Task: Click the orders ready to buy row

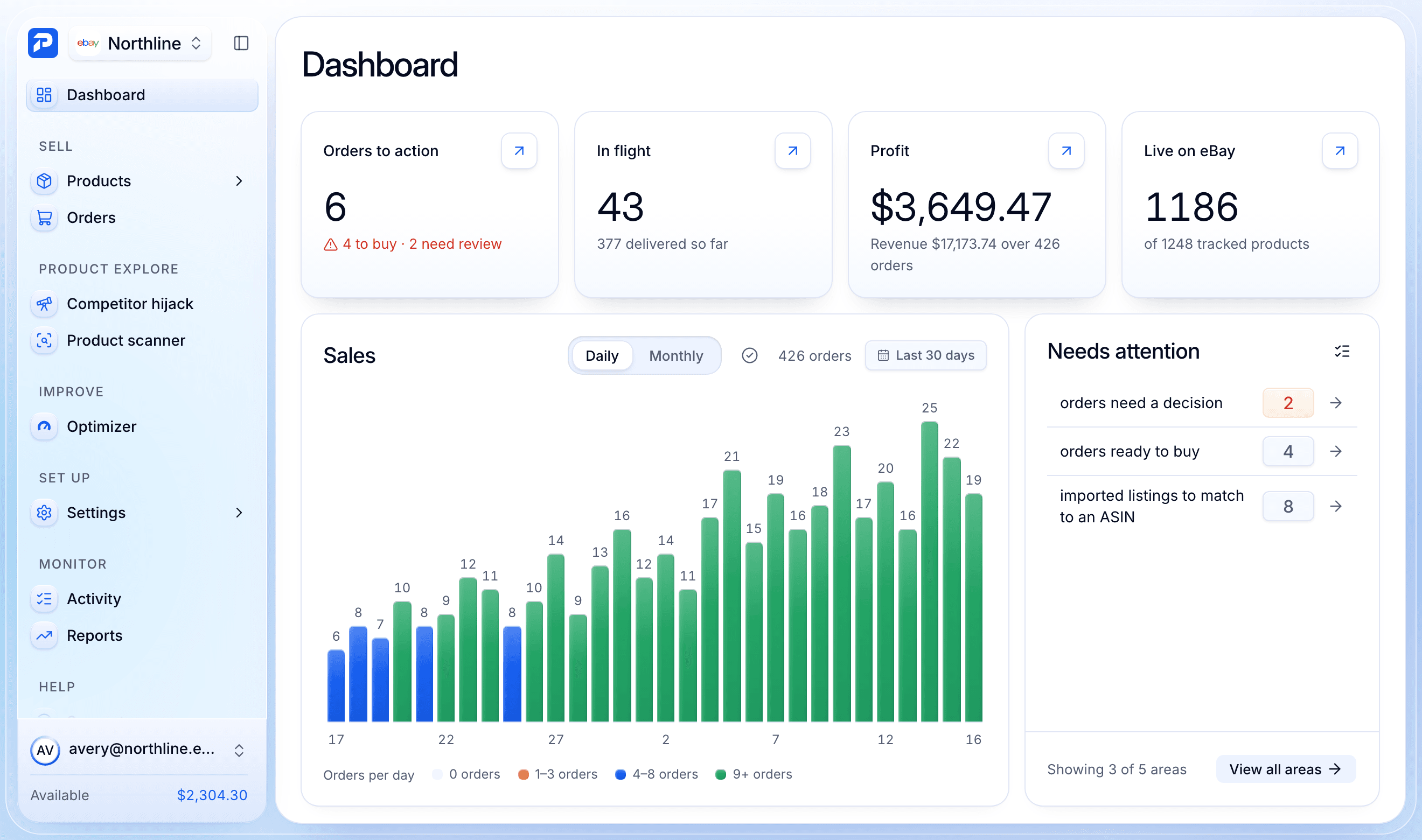Action: (1202, 451)
